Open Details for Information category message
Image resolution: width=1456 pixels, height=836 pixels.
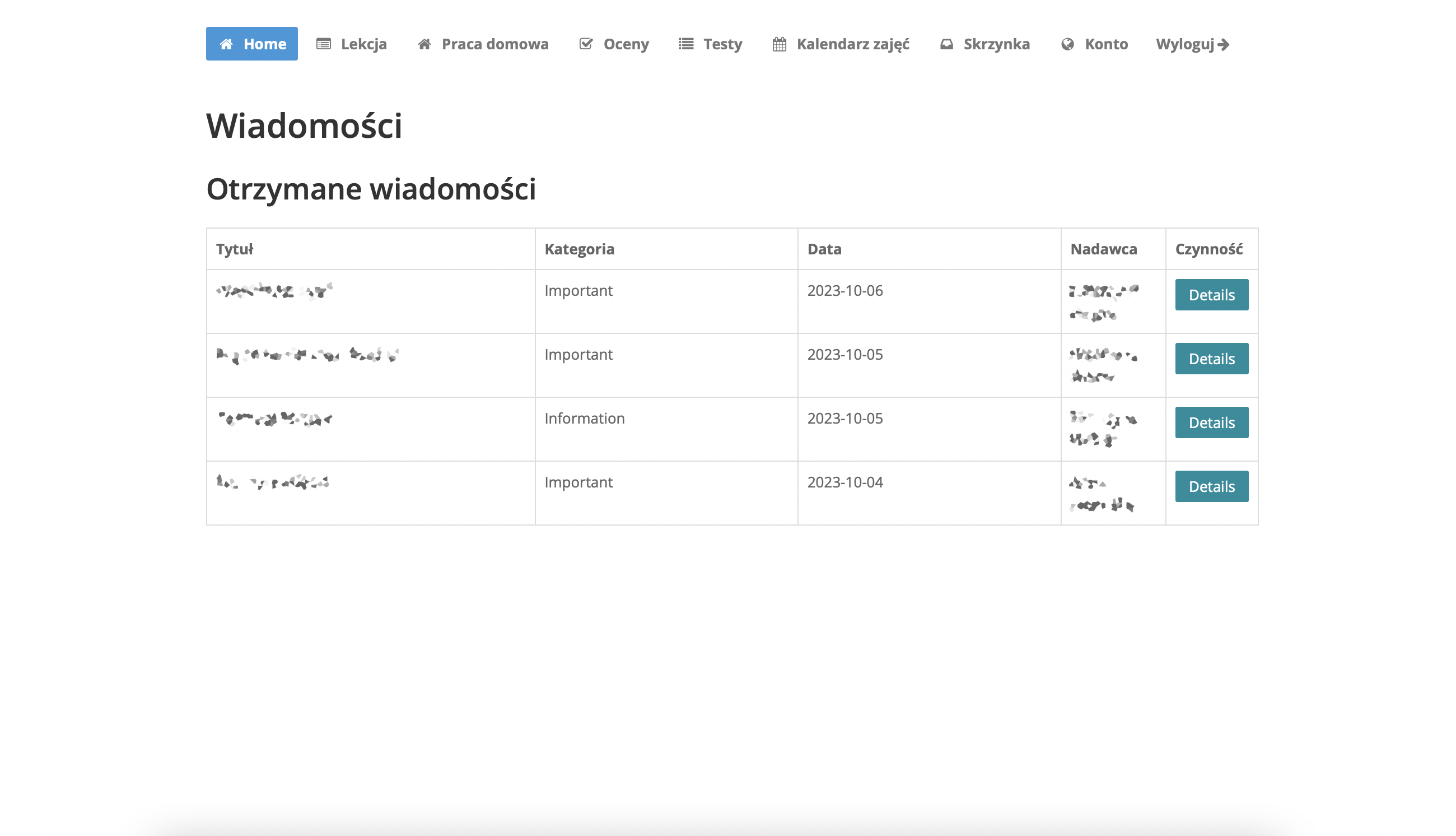pos(1212,422)
